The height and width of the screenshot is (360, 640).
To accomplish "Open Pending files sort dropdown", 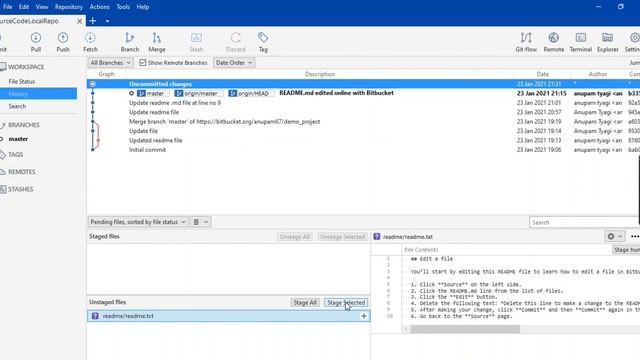I will [138, 222].
